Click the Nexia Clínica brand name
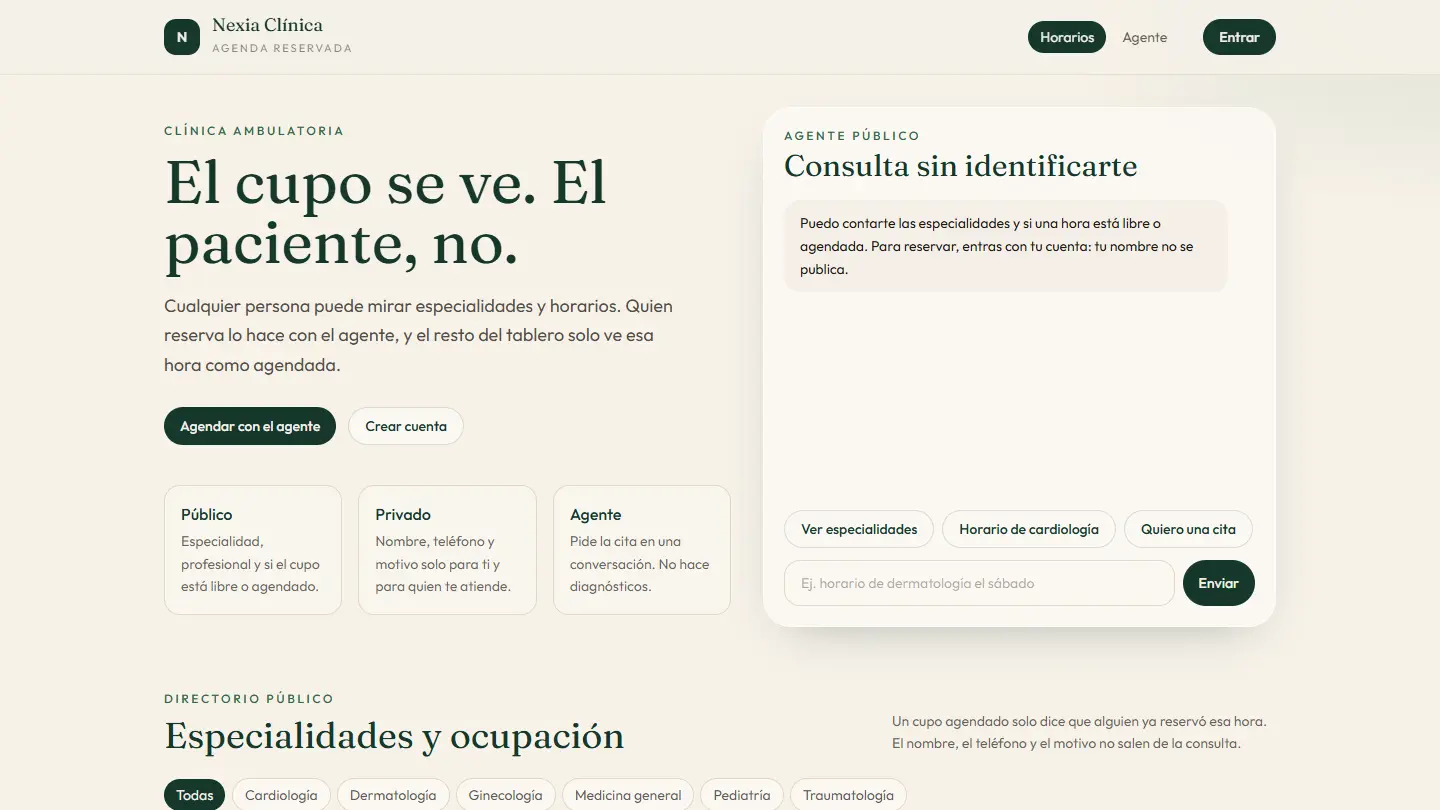 tap(267, 26)
